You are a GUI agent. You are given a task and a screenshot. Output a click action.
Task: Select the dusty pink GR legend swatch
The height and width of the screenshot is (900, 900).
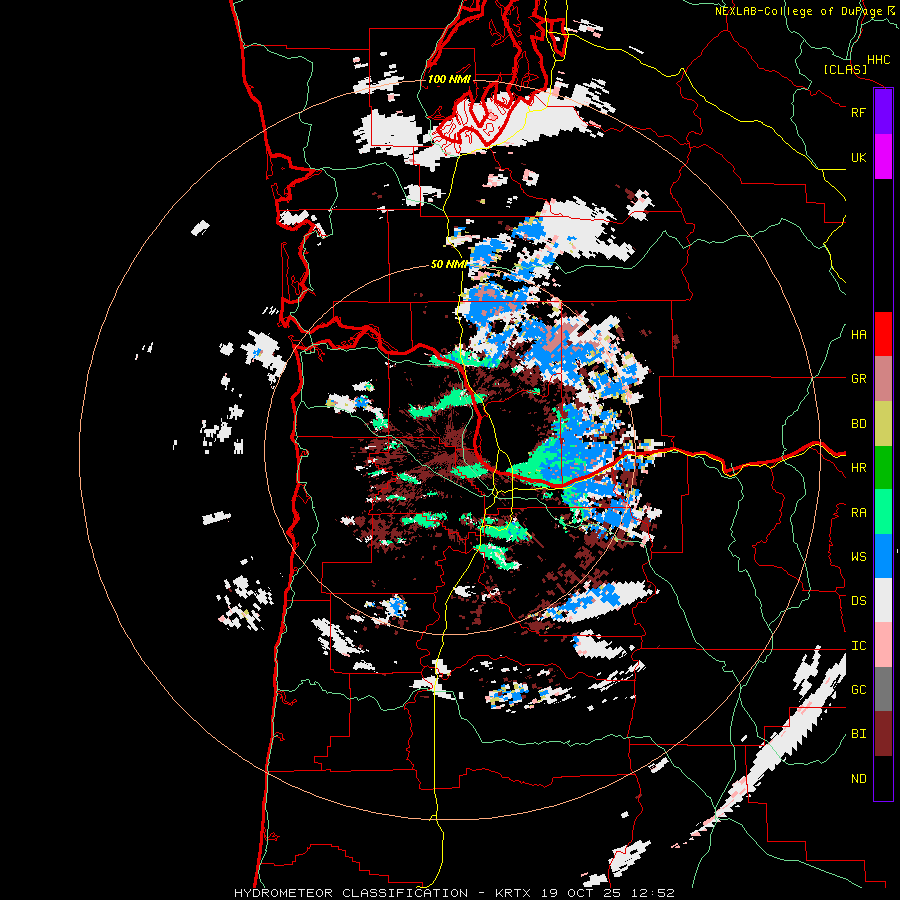[x=883, y=378]
